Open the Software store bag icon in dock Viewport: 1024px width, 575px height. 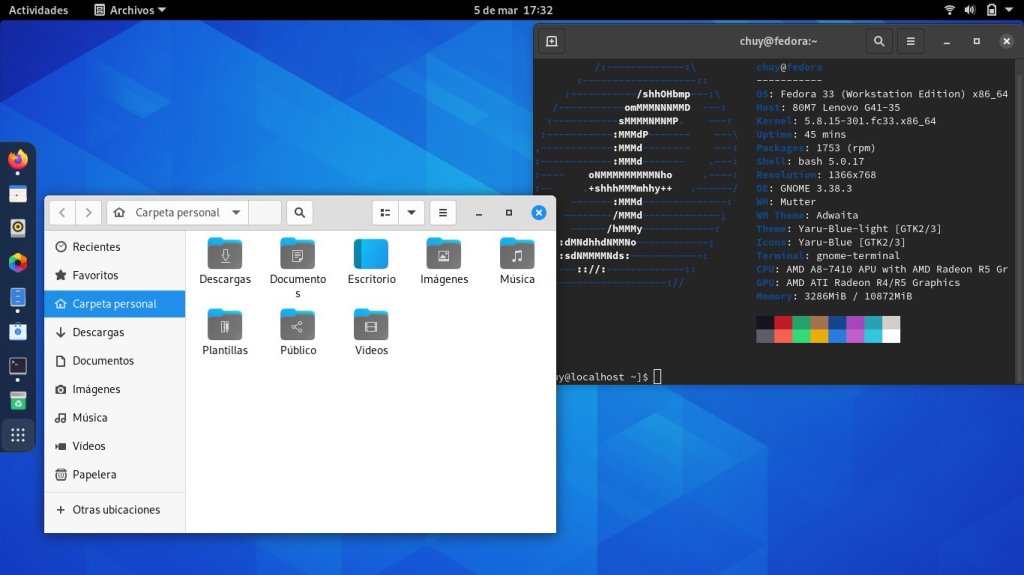[18, 331]
